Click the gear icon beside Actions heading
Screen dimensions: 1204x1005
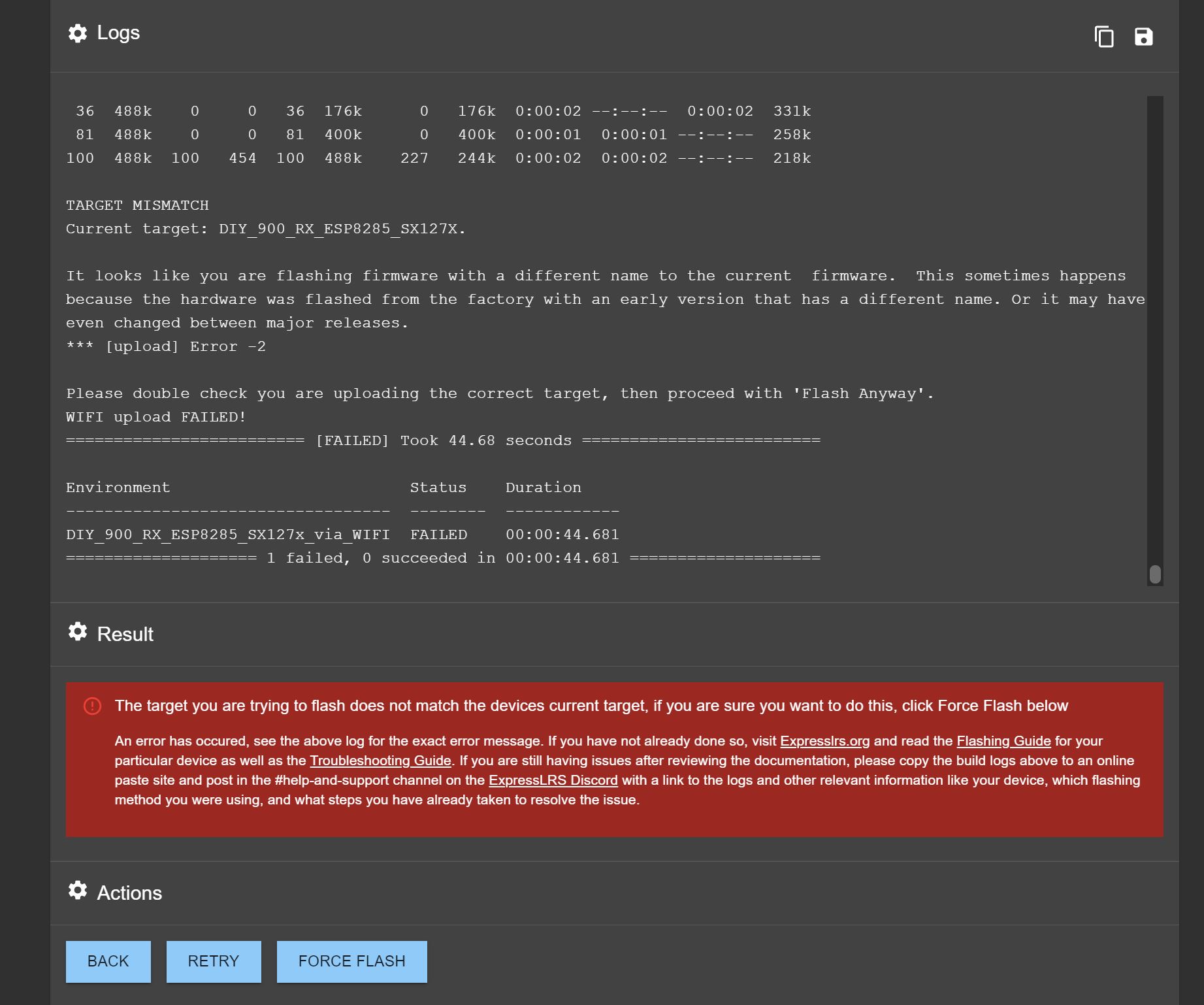coord(77,891)
